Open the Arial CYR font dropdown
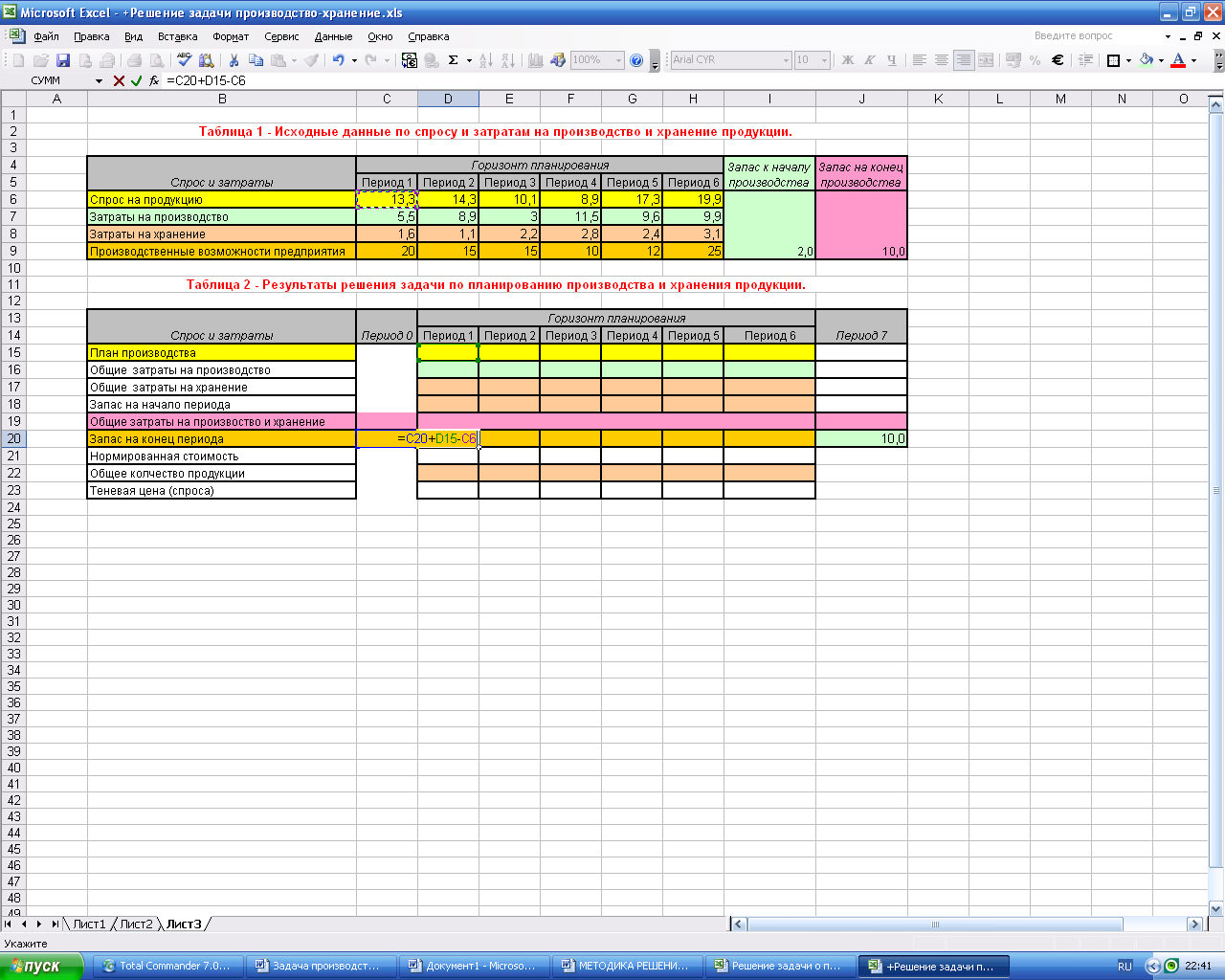Image resolution: width=1225 pixels, height=980 pixels. [x=787, y=60]
